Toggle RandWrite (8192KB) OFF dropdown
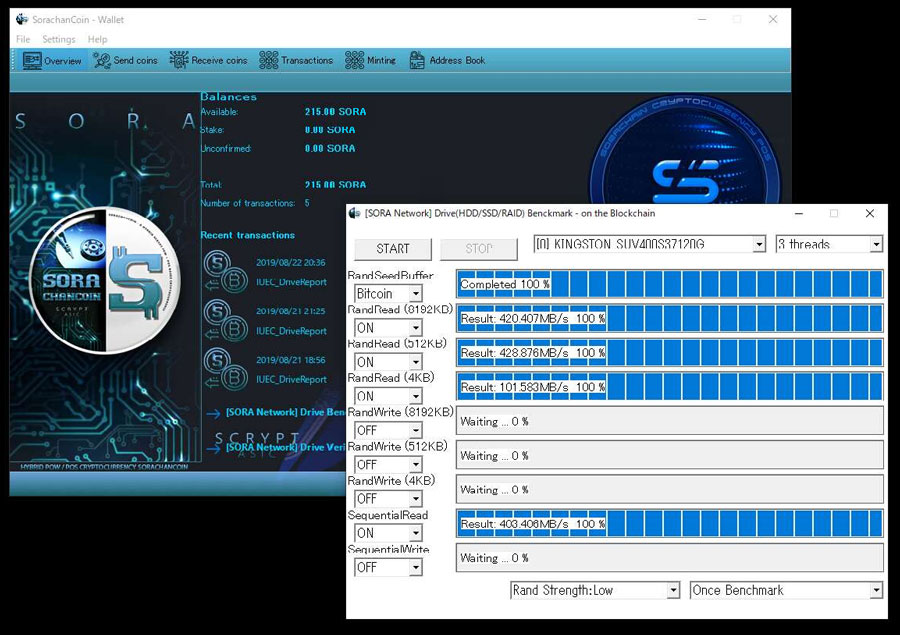Screen dimensions: 900x635 [388, 431]
